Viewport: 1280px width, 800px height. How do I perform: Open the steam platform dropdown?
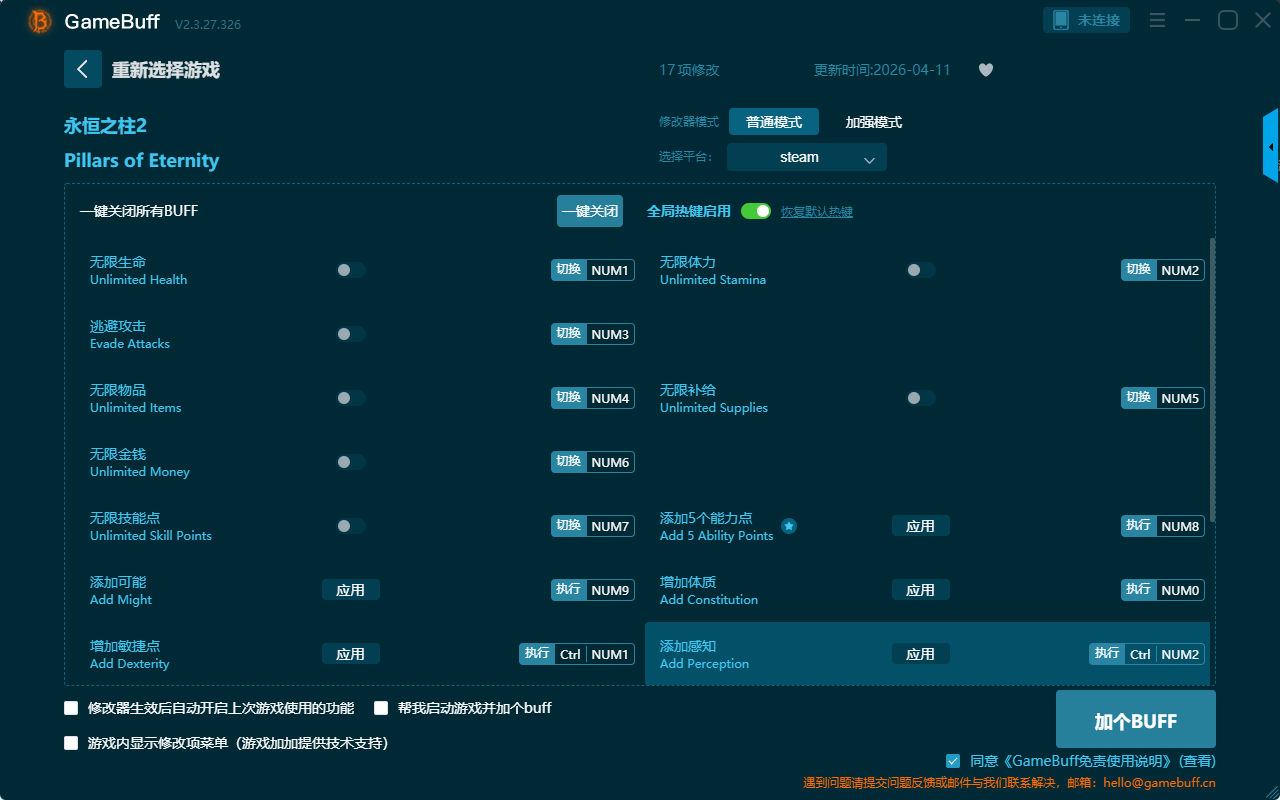click(806, 157)
